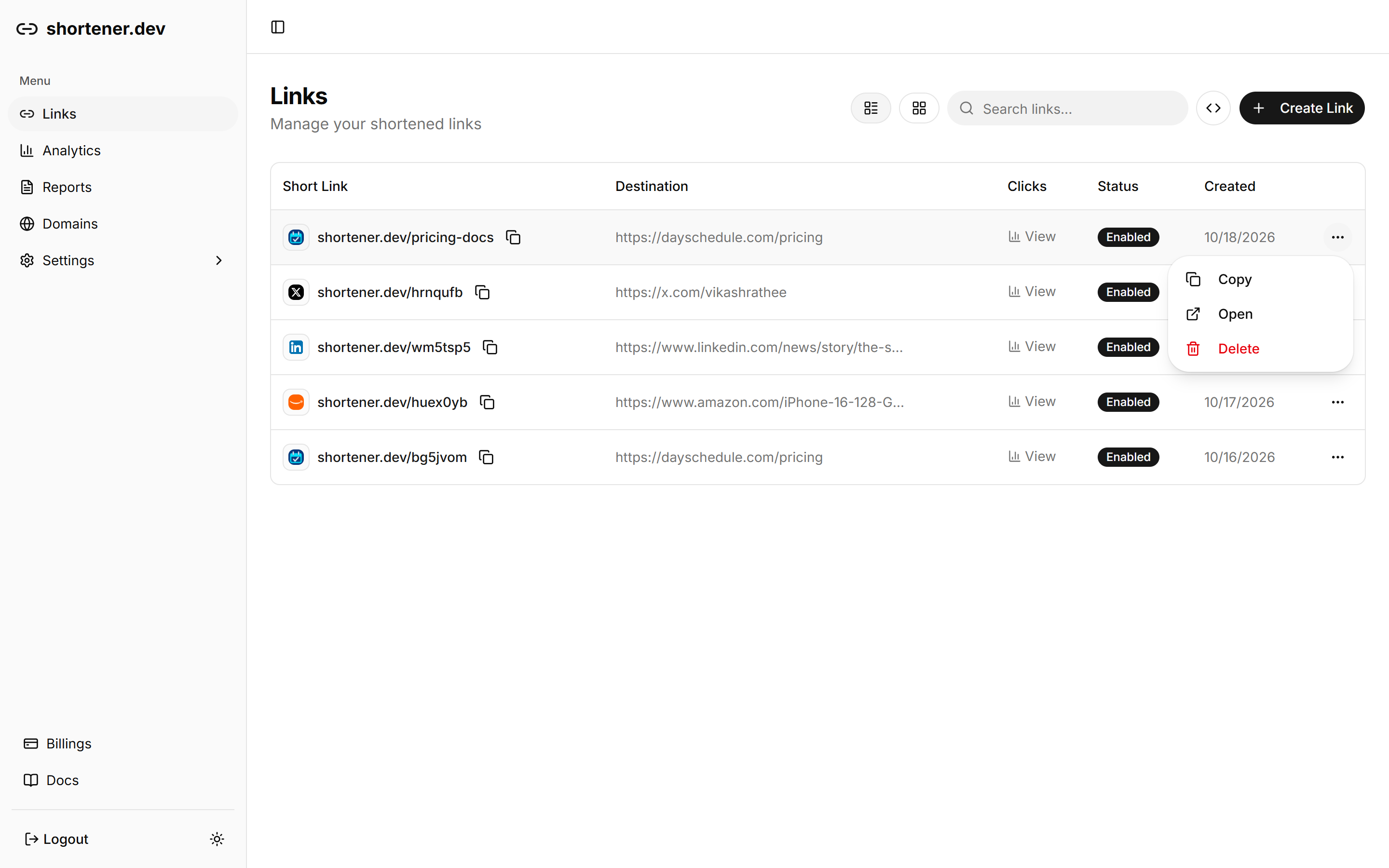The image size is (1389, 868).
Task: Click the Amazon favicon for huex0yb
Action: 296,403
